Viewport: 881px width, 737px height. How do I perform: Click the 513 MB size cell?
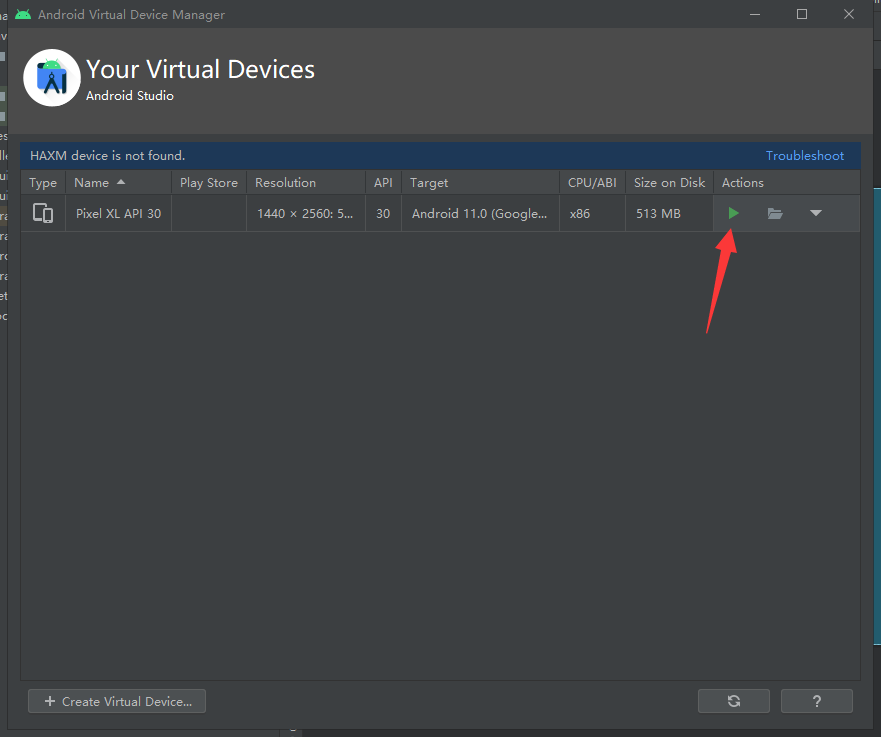(669, 213)
